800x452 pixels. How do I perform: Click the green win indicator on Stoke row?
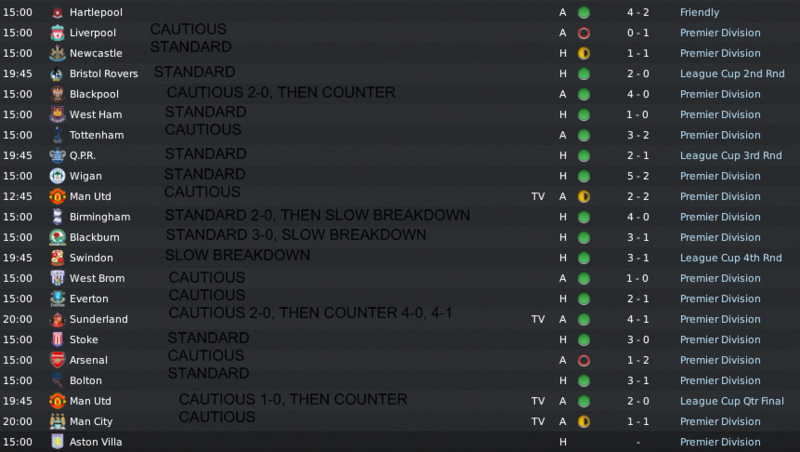pyautogui.click(x=584, y=339)
